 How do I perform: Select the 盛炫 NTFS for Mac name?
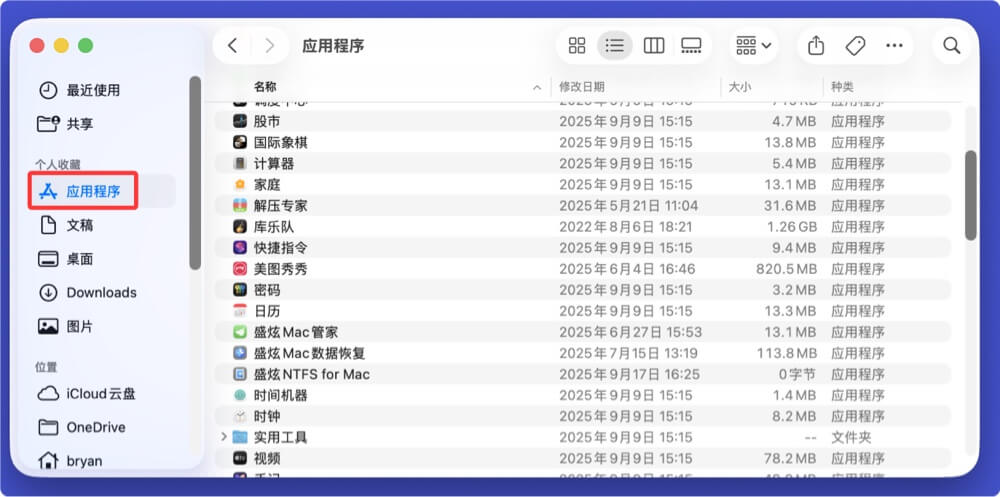[x=312, y=374]
